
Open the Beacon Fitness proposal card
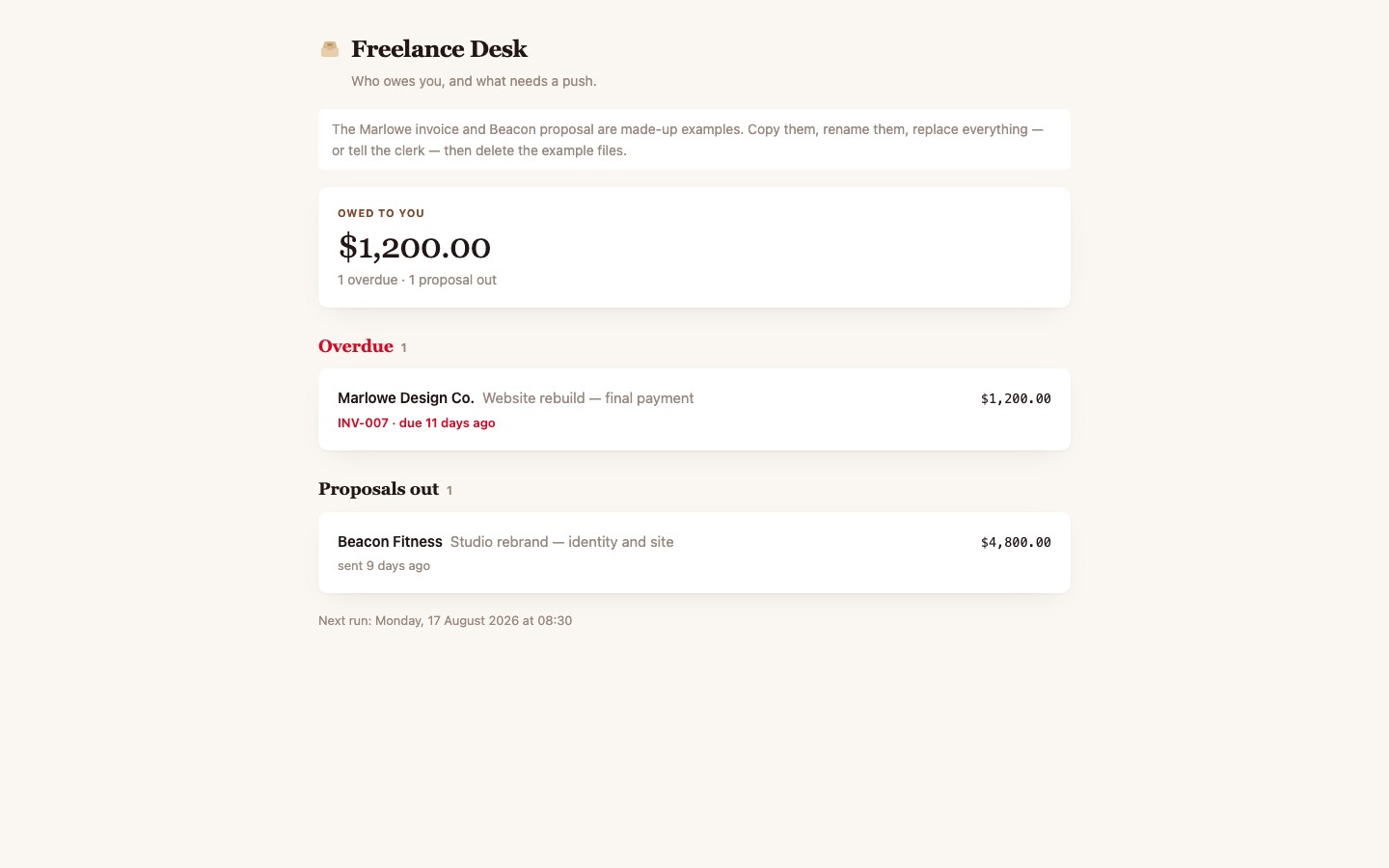694,553
